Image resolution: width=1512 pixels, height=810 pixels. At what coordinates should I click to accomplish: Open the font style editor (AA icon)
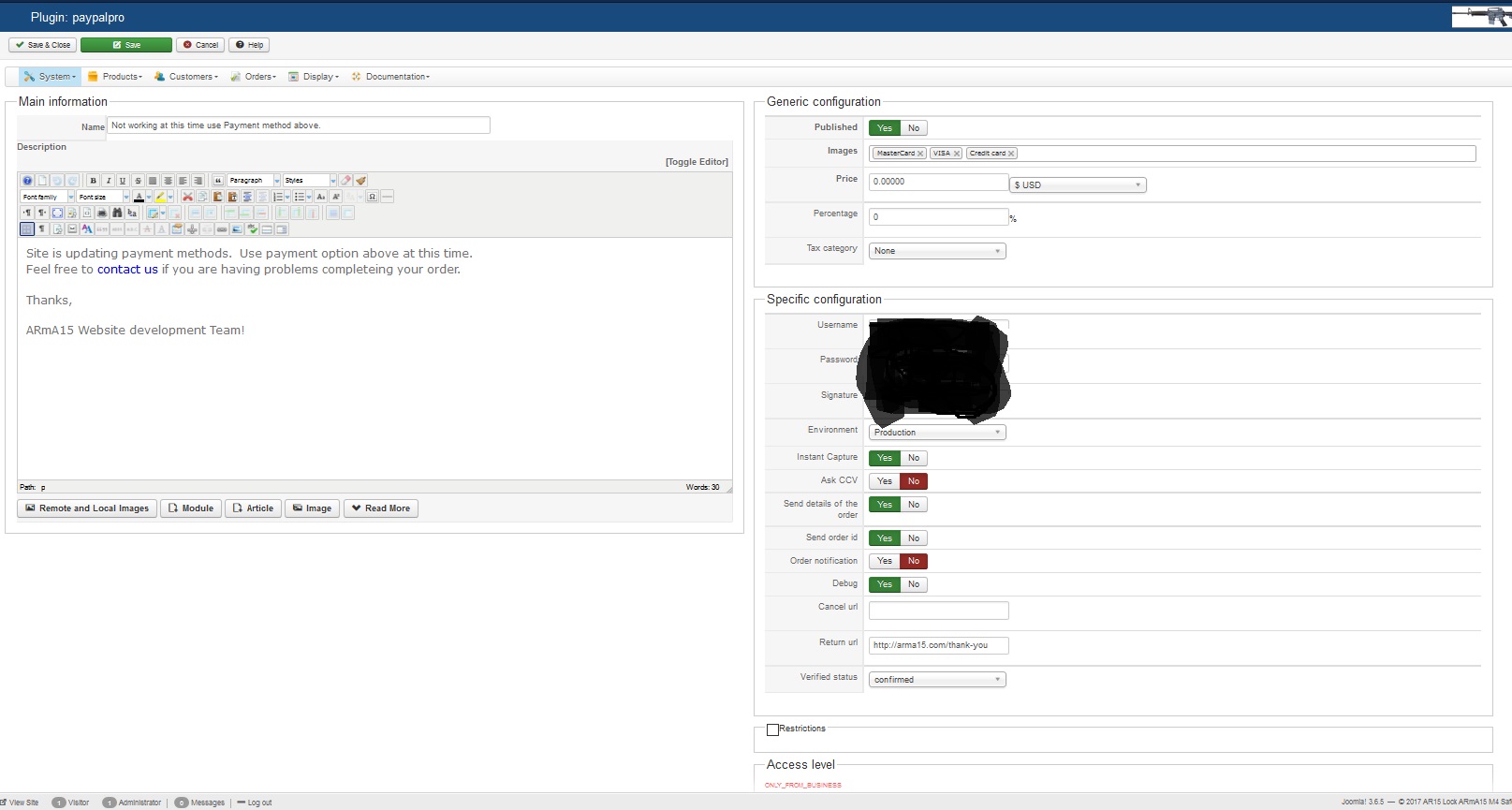87,228
